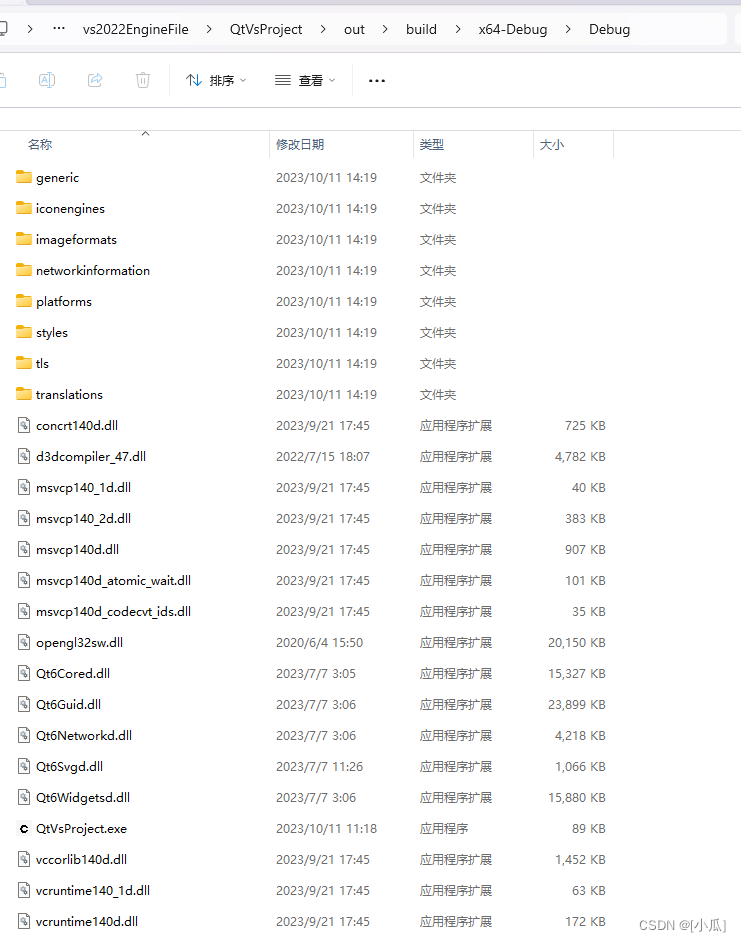Select the styles folder icon
Image resolution: width=741 pixels, height=942 pixels.
24,332
